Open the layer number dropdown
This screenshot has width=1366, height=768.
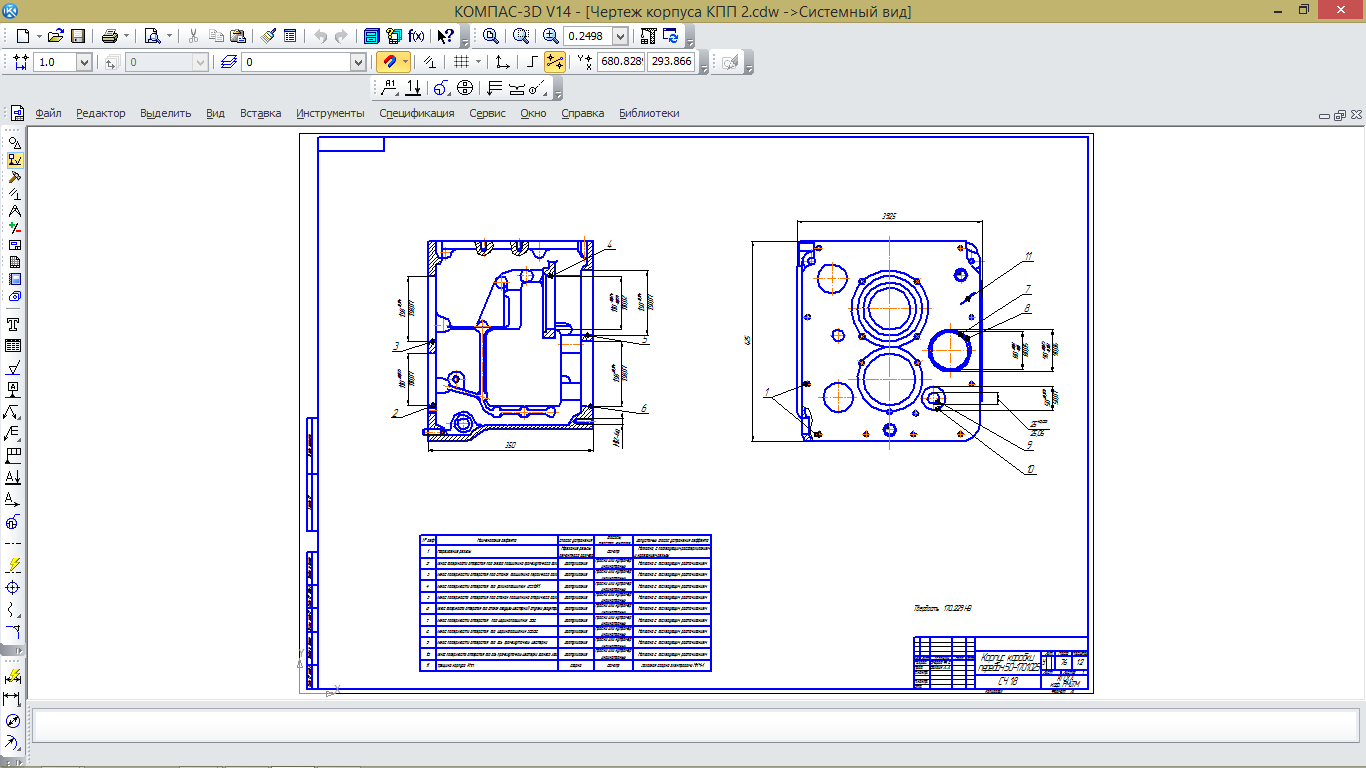click(359, 62)
